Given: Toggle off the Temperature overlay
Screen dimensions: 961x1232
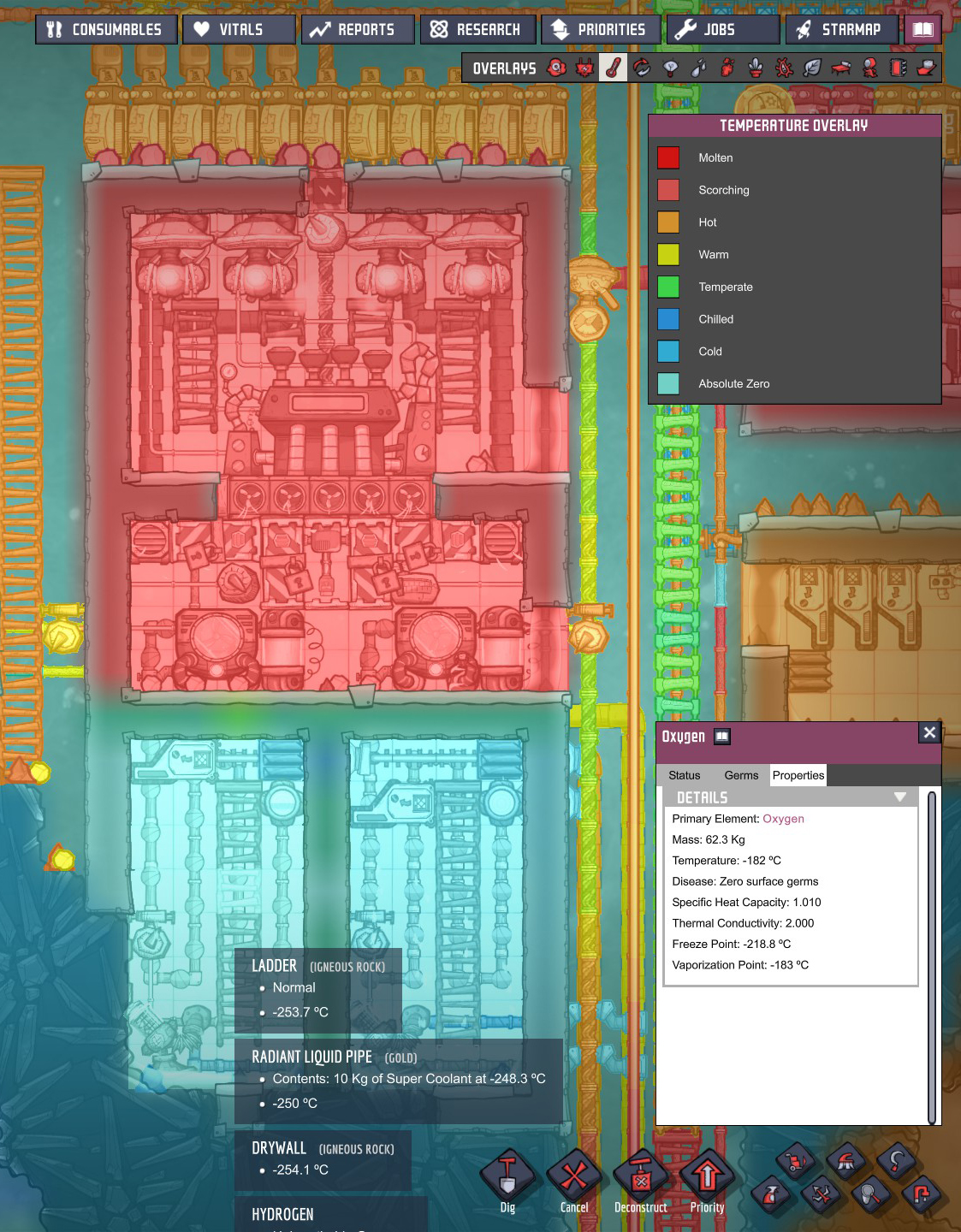Looking at the screenshot, I should pos(613,68).
